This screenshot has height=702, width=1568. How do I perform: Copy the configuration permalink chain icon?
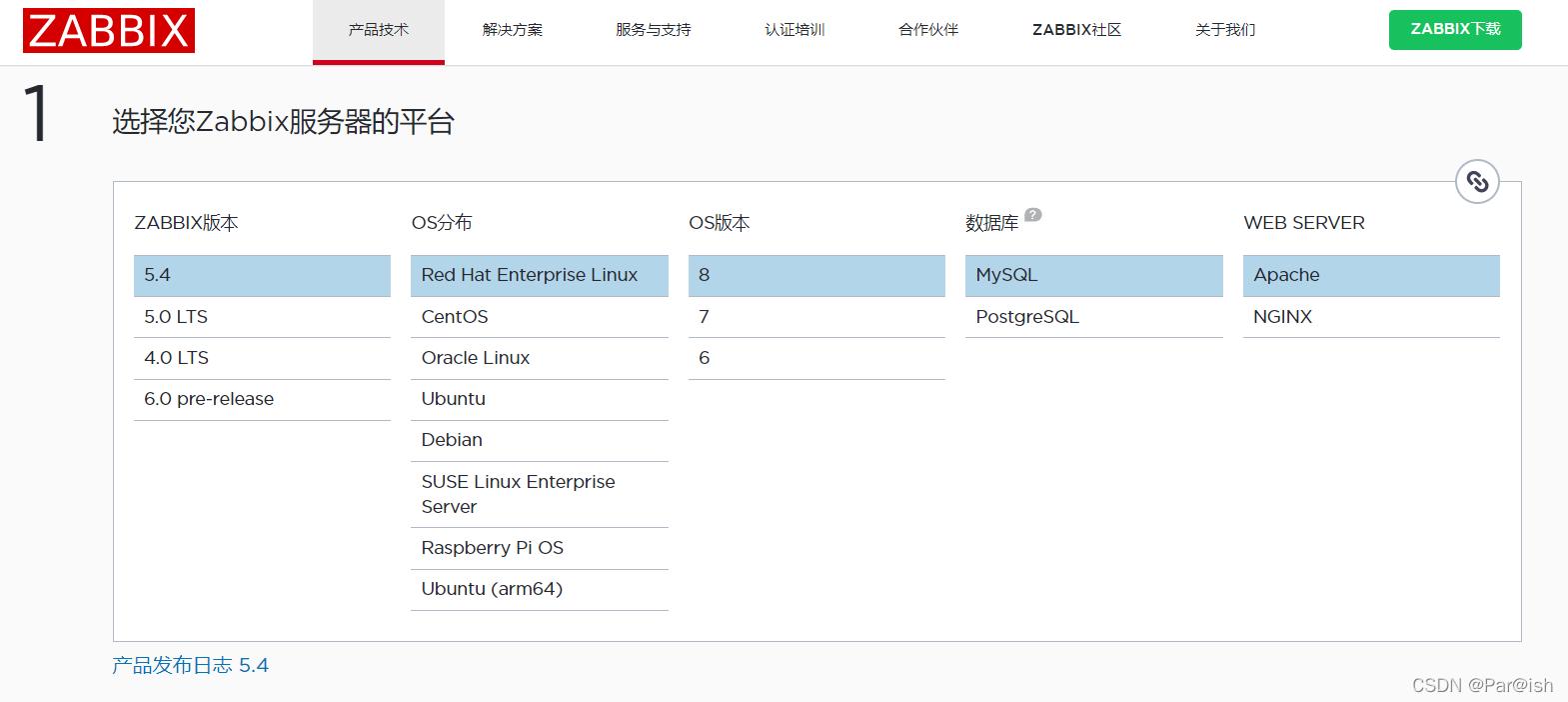1477,182
